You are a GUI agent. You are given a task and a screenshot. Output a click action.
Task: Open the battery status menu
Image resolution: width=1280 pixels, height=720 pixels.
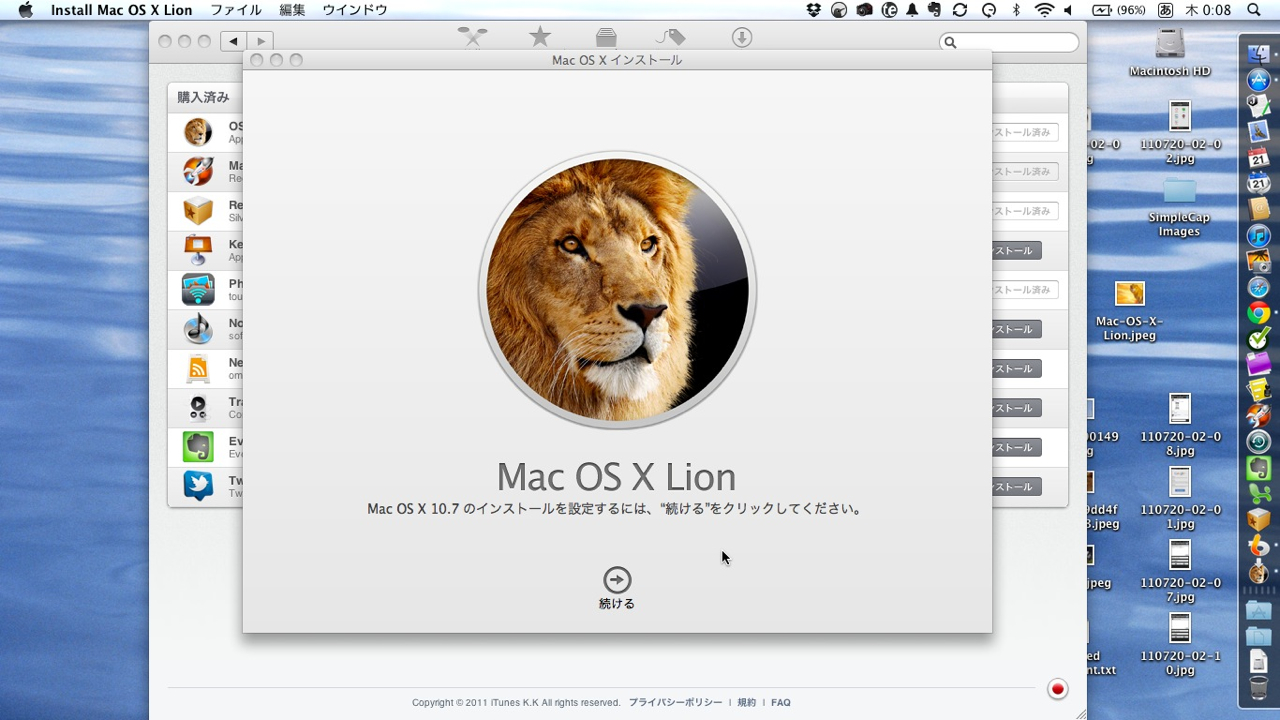coord(1118,10)
